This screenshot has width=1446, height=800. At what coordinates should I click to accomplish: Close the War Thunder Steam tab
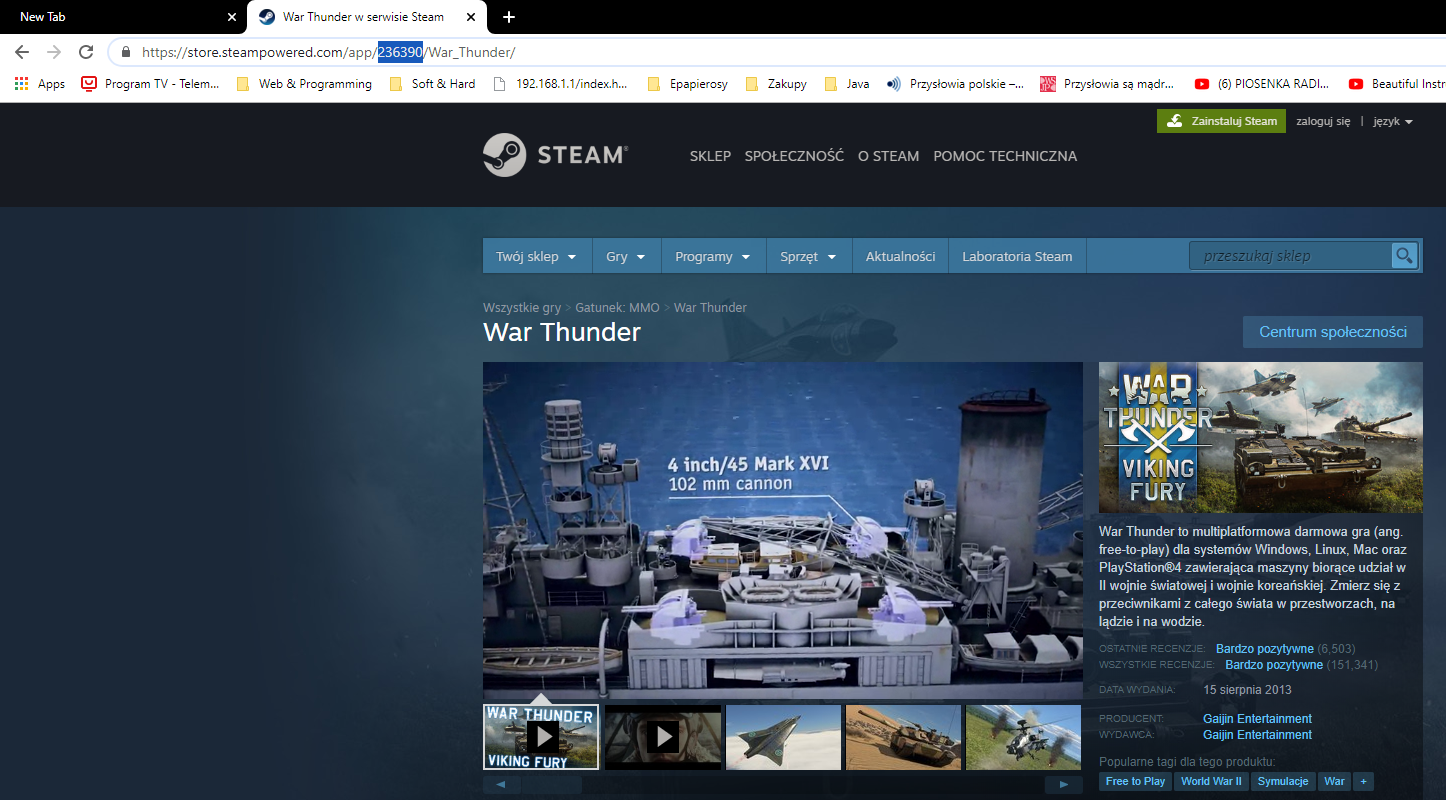(471, 17)
